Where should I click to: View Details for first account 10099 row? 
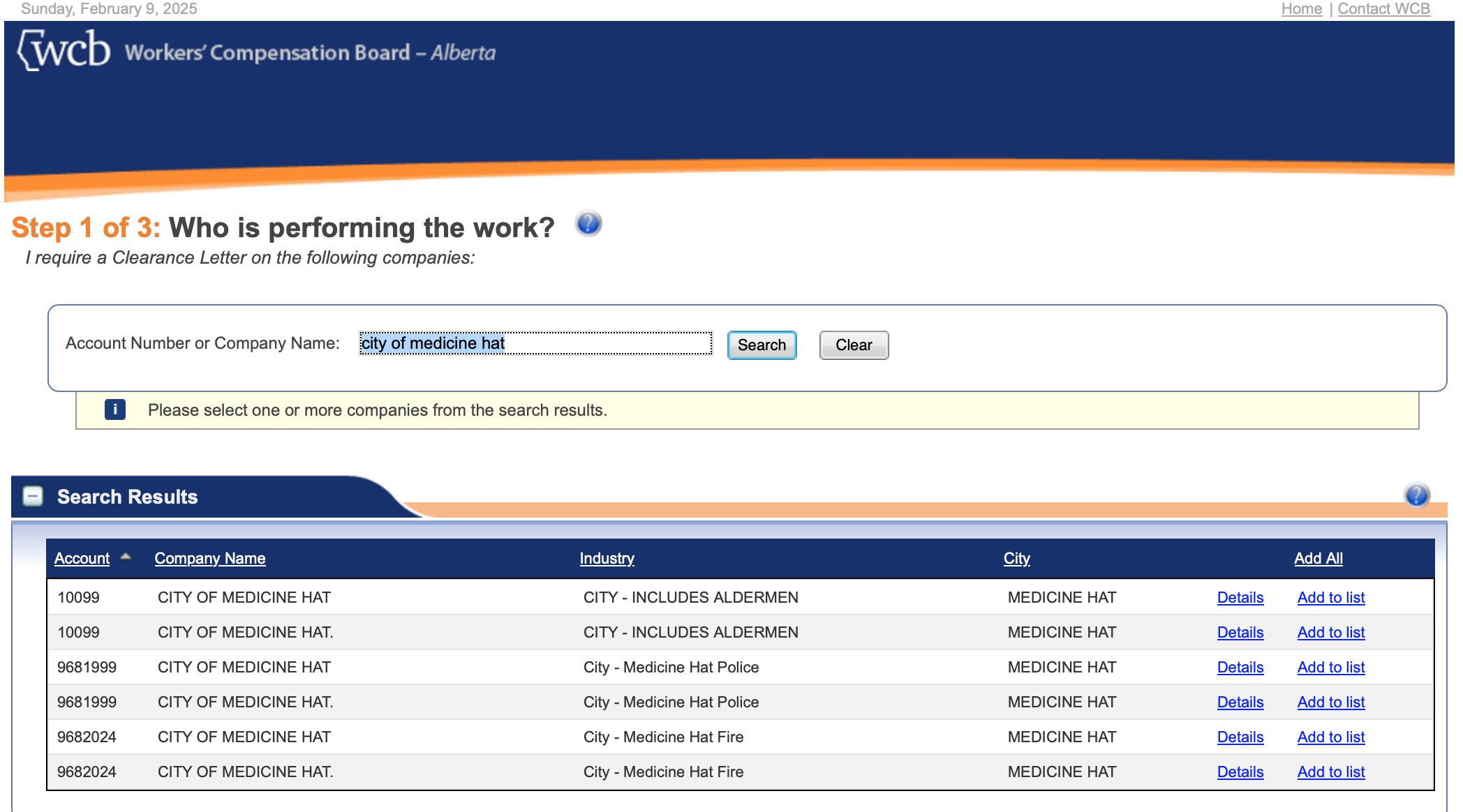(1240, 597)
